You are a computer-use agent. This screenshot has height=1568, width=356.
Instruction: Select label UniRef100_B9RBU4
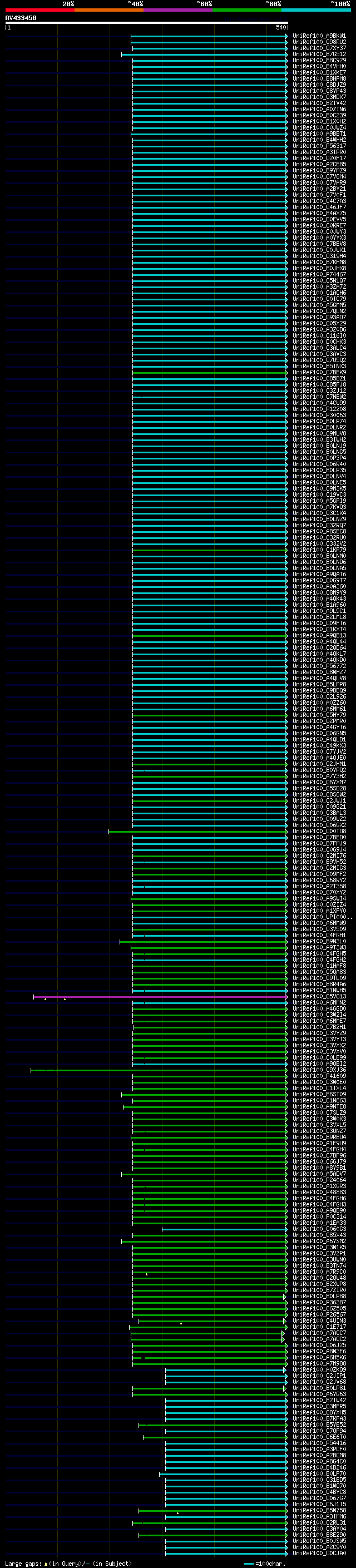pos(319,1137)
